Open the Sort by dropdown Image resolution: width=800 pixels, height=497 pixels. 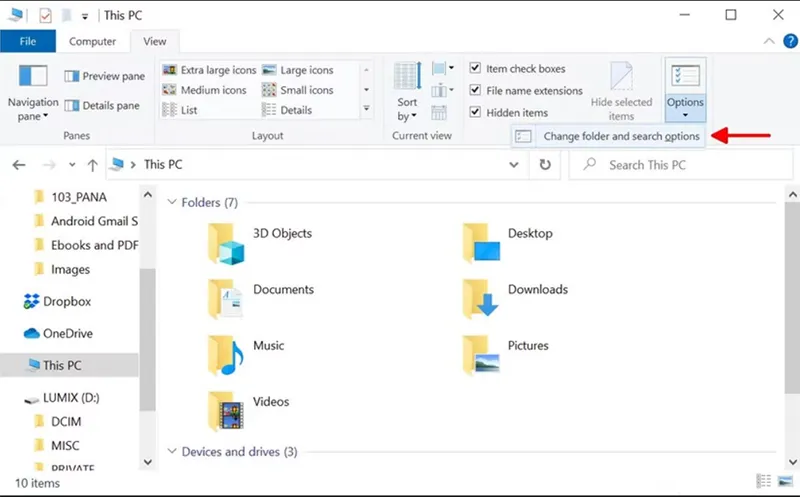tap(407, 93)
